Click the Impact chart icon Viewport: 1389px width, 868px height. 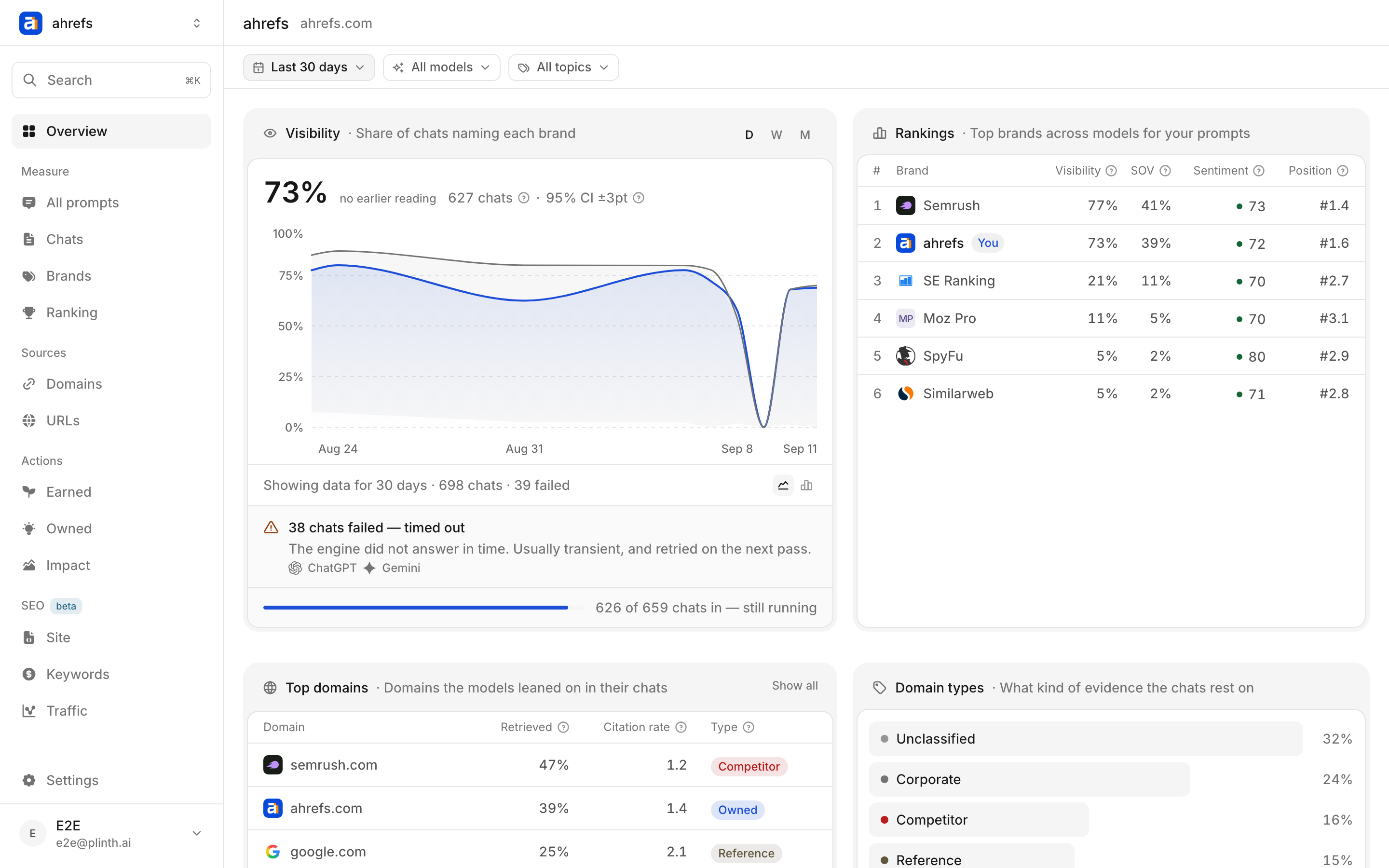29,565
